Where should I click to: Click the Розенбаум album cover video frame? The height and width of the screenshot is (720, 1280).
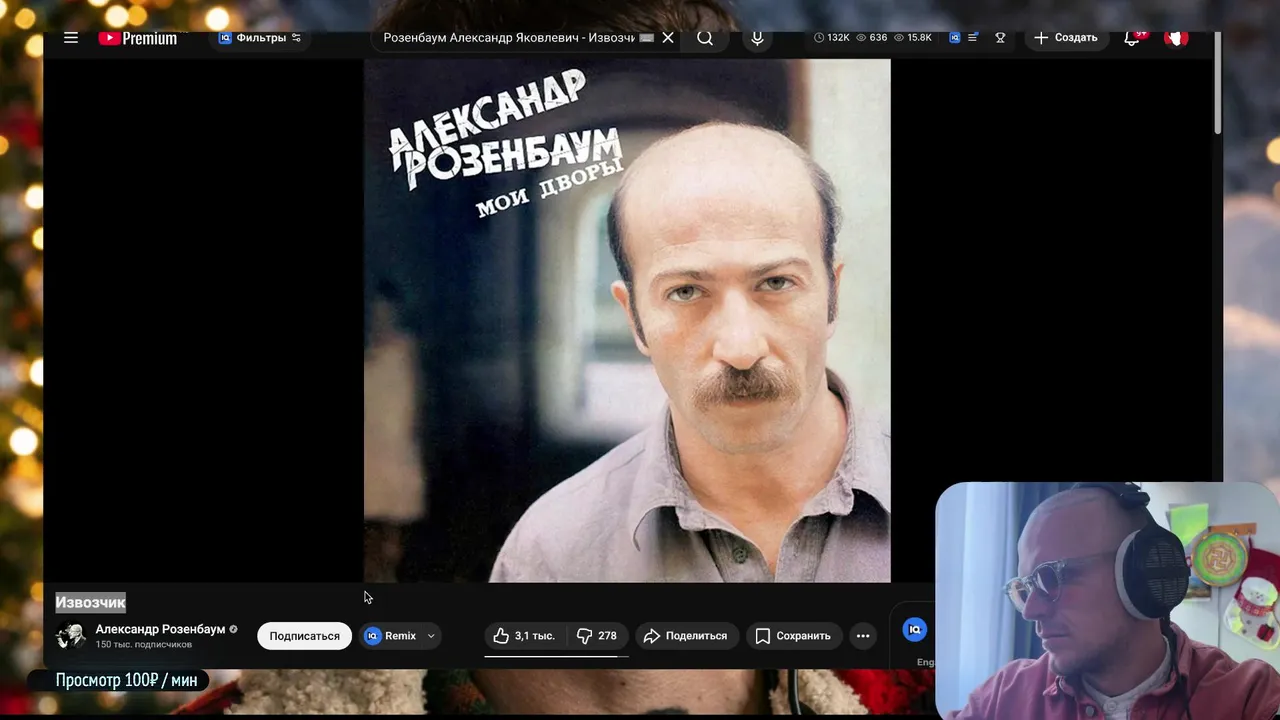[x=627, y=320]
